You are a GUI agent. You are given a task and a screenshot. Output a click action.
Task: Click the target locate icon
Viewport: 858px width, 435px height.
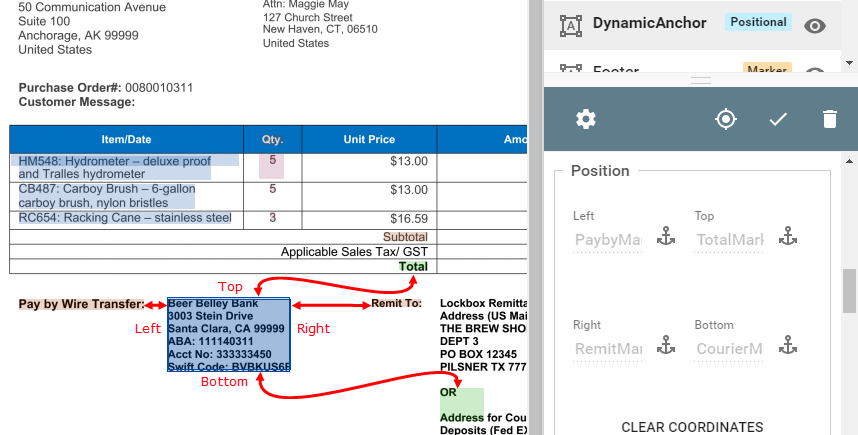tap(726, 120)
